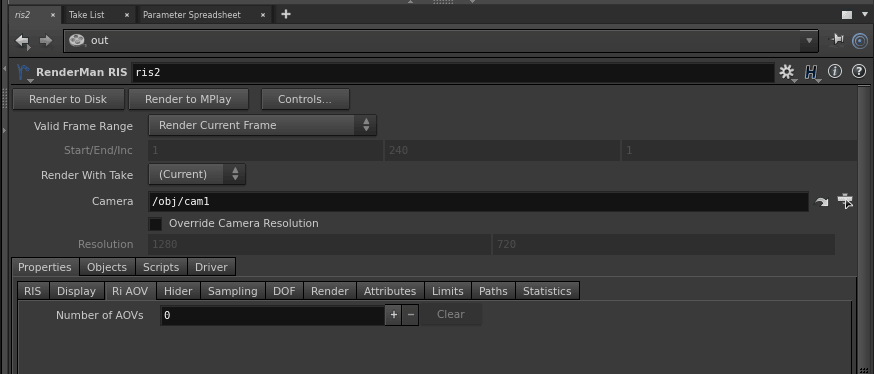
Task: Click the Number of AOVs field
Action: (273, 315)
